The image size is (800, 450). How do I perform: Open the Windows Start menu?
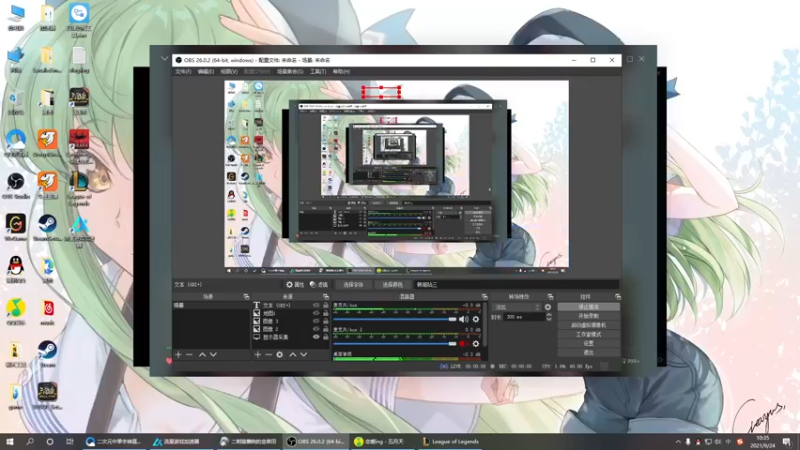[10, 442]
